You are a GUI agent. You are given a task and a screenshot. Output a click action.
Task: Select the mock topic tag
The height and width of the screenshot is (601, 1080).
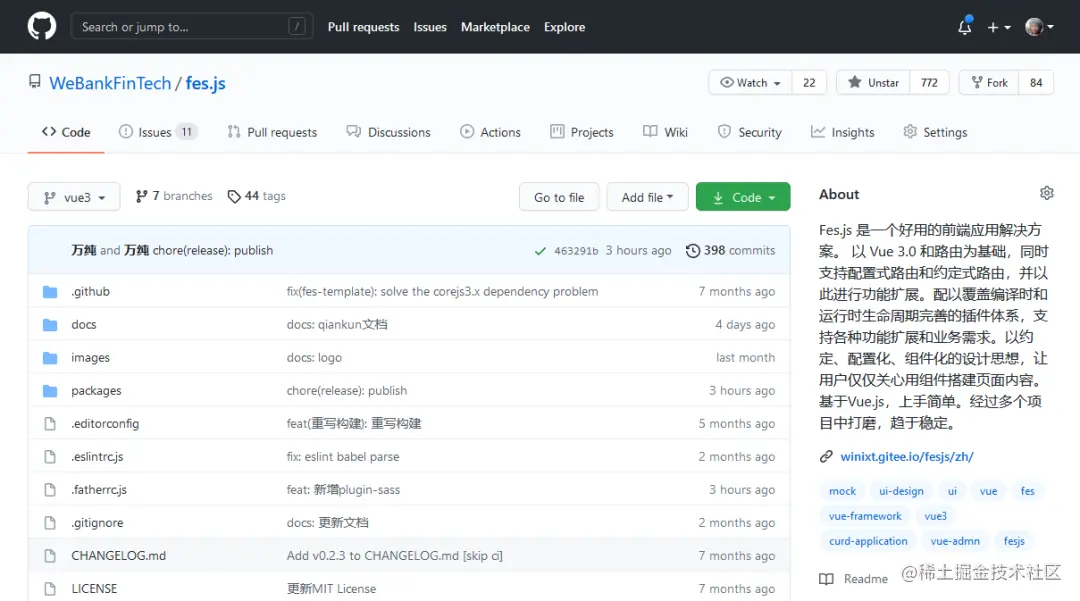pos(842,491)
